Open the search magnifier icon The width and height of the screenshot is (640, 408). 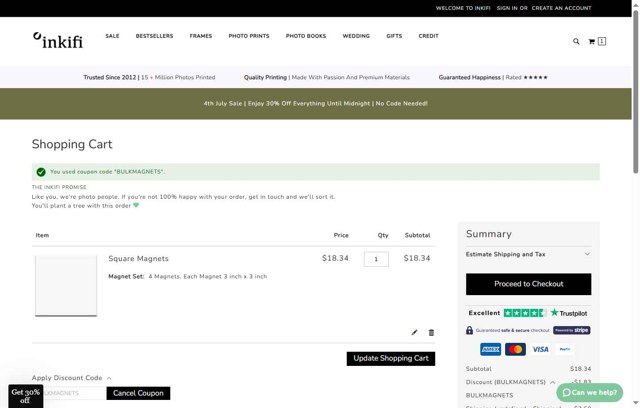point(576,41)
